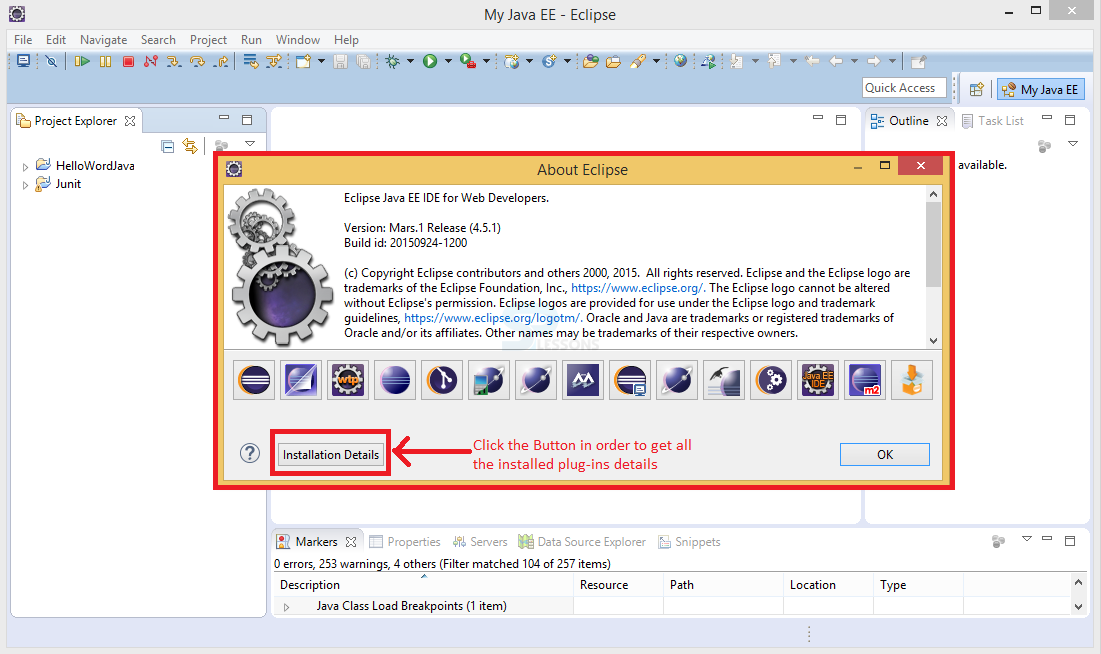Click the green Resume debug icon
The width and height of the screenshot is (1101, 654).
click(x=82, y=61)
